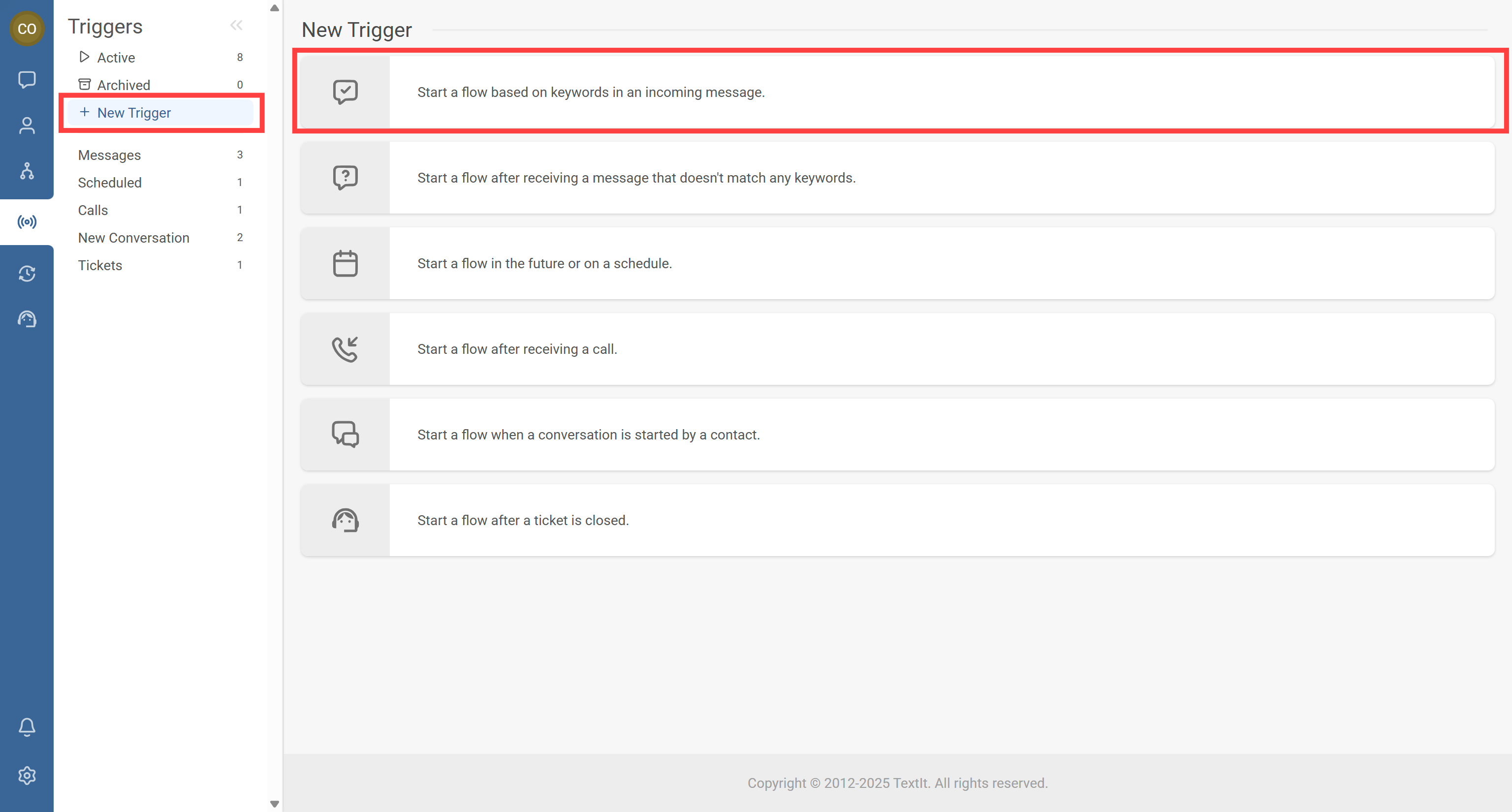The image size is (1512, 812).
Task: Open the campaigns clock icon in sidebar
Action: click(27, 274)
